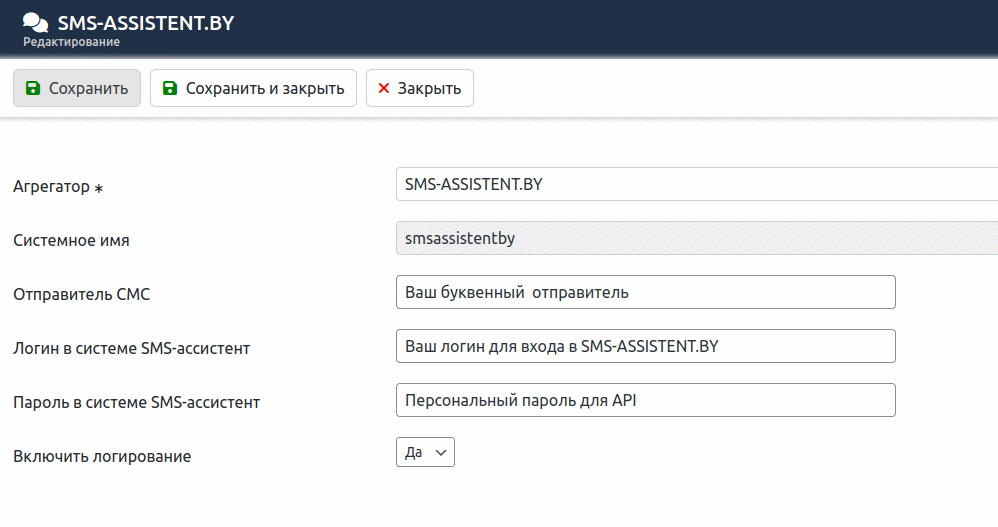Focus the Отправитель СМС input field
Screen dimensions: 998x527
click(x=645, y=292)
